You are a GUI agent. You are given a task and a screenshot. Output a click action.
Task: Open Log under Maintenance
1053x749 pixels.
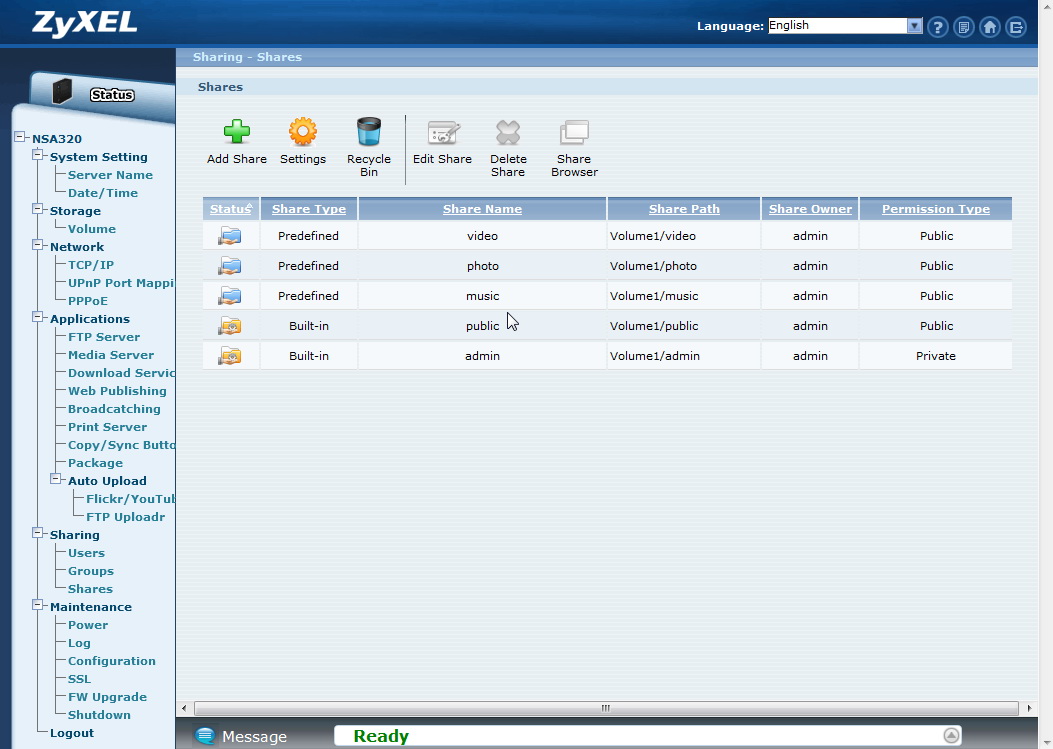tap(79, 643)
